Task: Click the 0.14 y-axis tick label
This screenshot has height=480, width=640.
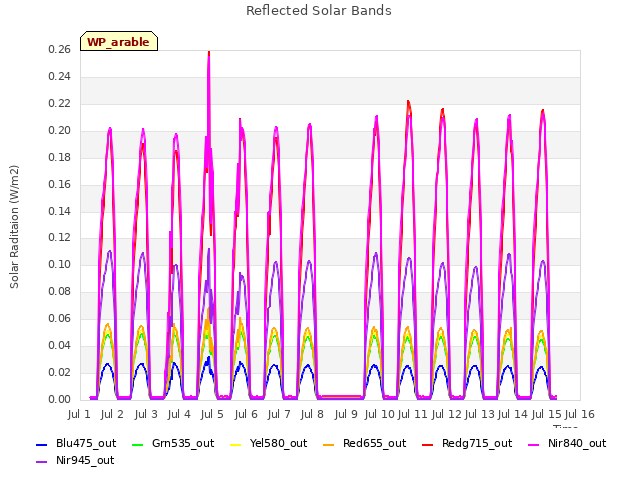Action: click(60, 211)
